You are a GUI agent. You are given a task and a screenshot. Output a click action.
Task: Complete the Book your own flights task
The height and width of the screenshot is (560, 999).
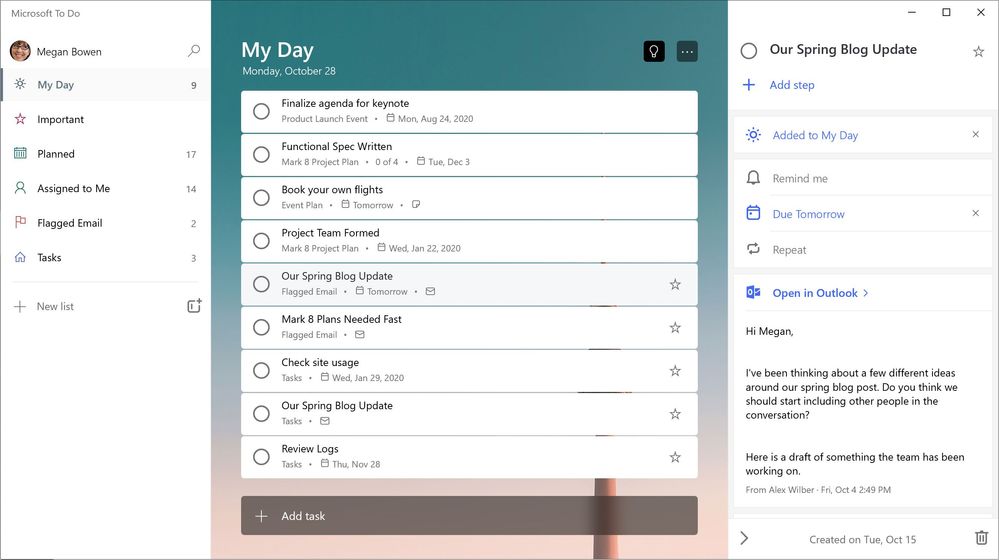click(x=261, y=197)
